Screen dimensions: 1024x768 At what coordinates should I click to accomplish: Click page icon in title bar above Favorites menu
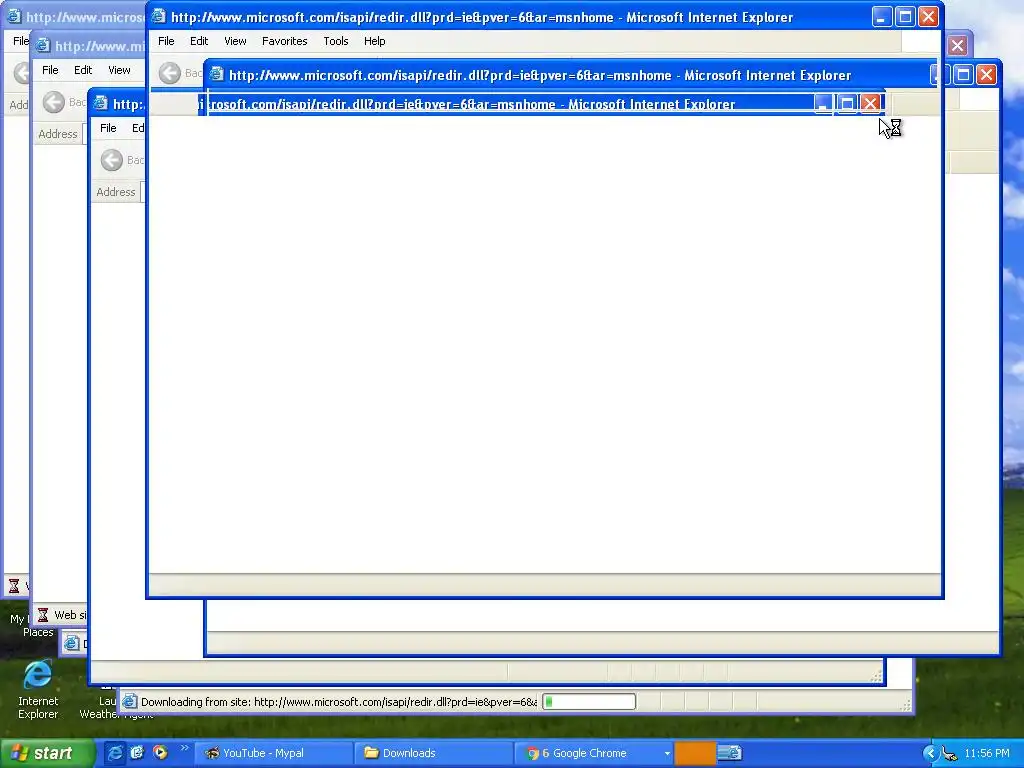(158, 17)
